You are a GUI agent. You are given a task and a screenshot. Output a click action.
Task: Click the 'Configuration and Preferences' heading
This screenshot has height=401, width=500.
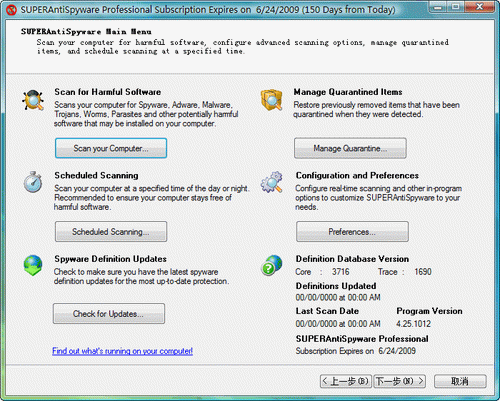pyautogui.click(x=357, y=175)
